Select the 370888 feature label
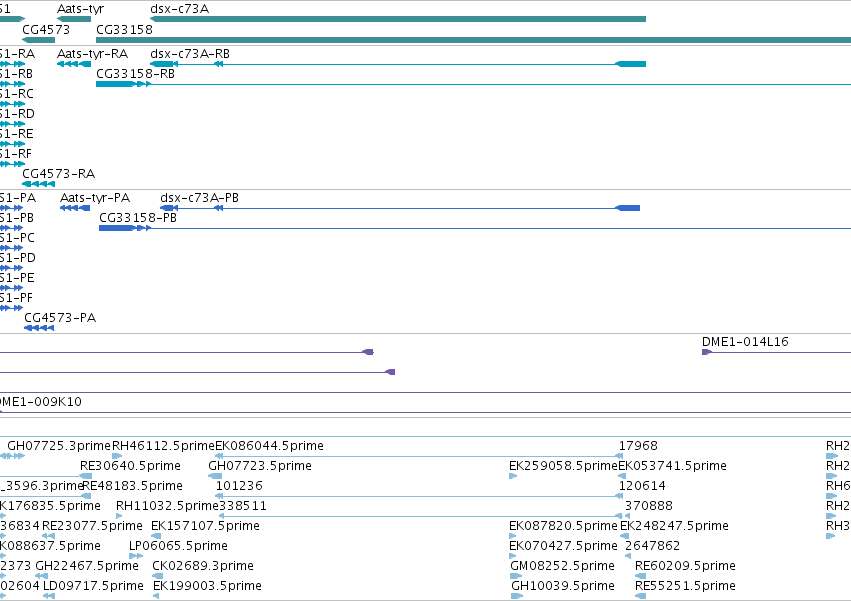The height and width of the screenshot is (601, 851). point(649,506)
